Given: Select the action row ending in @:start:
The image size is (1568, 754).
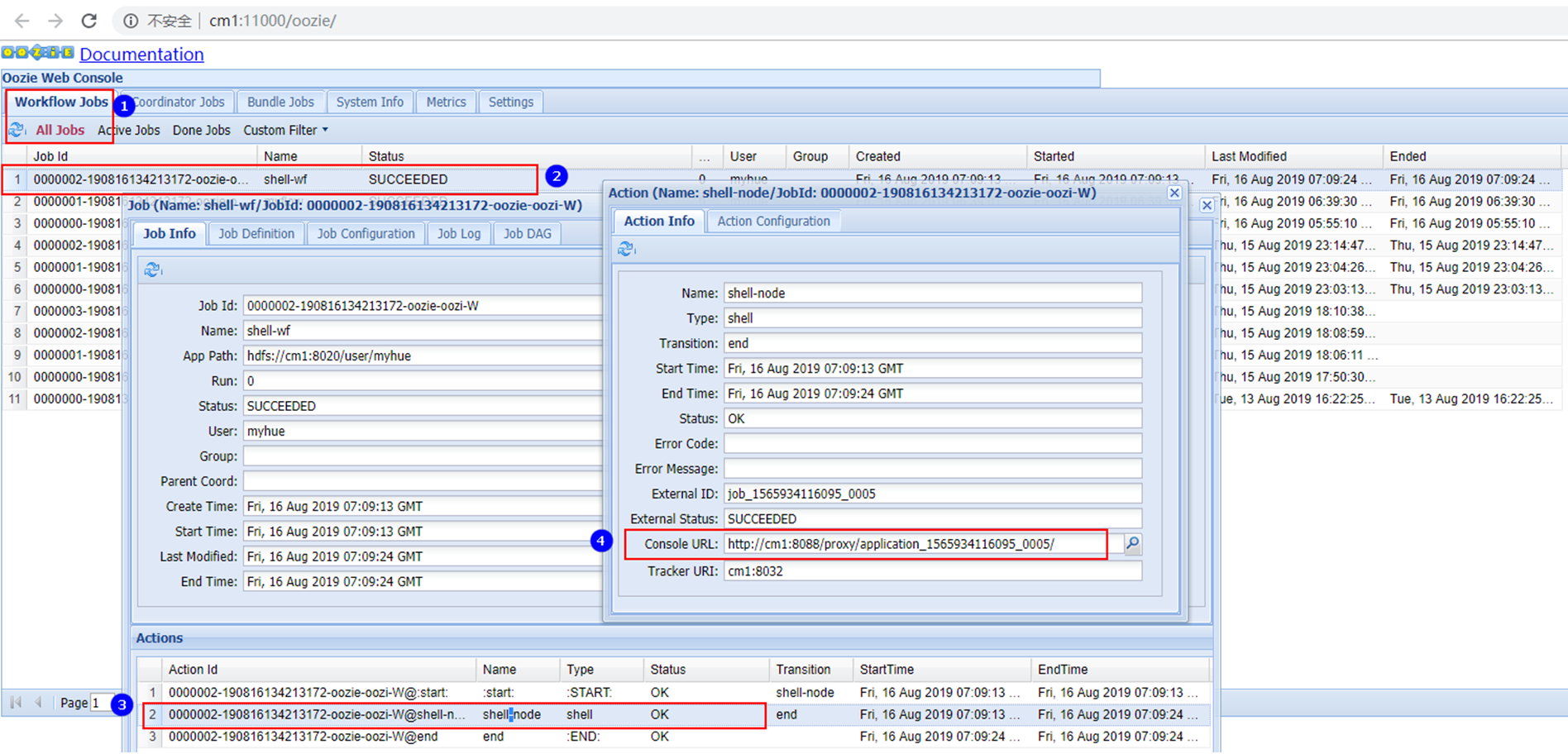Looking at the screenshot, I should point(673,693).
